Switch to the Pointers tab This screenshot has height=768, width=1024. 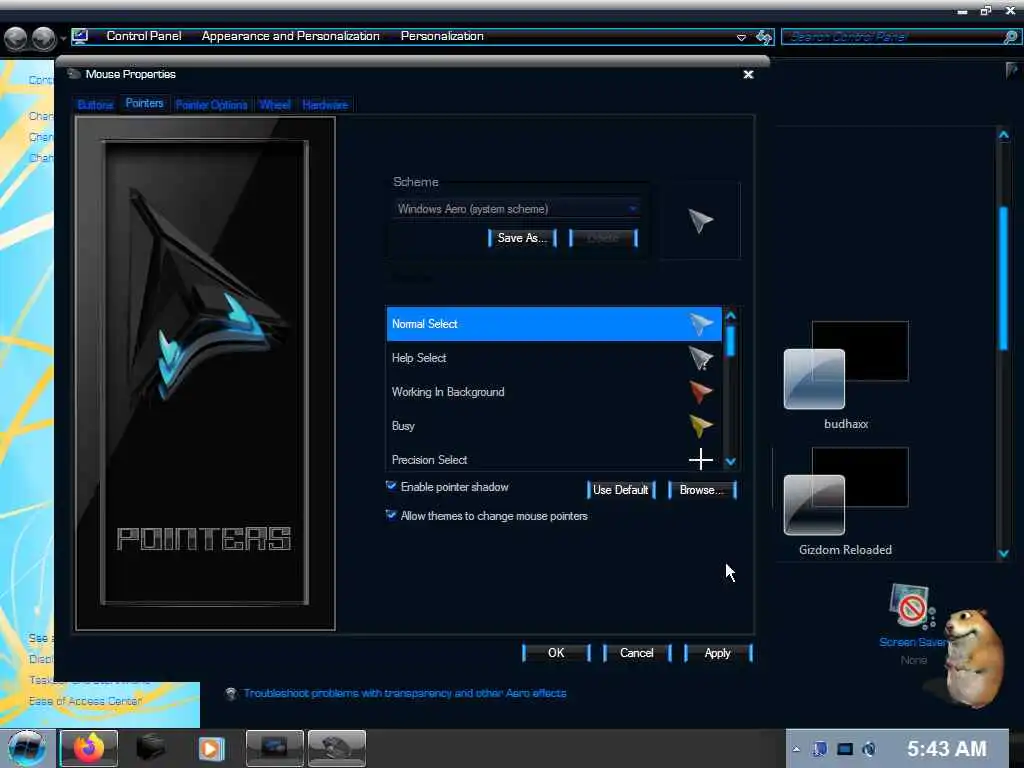point(144,103)
